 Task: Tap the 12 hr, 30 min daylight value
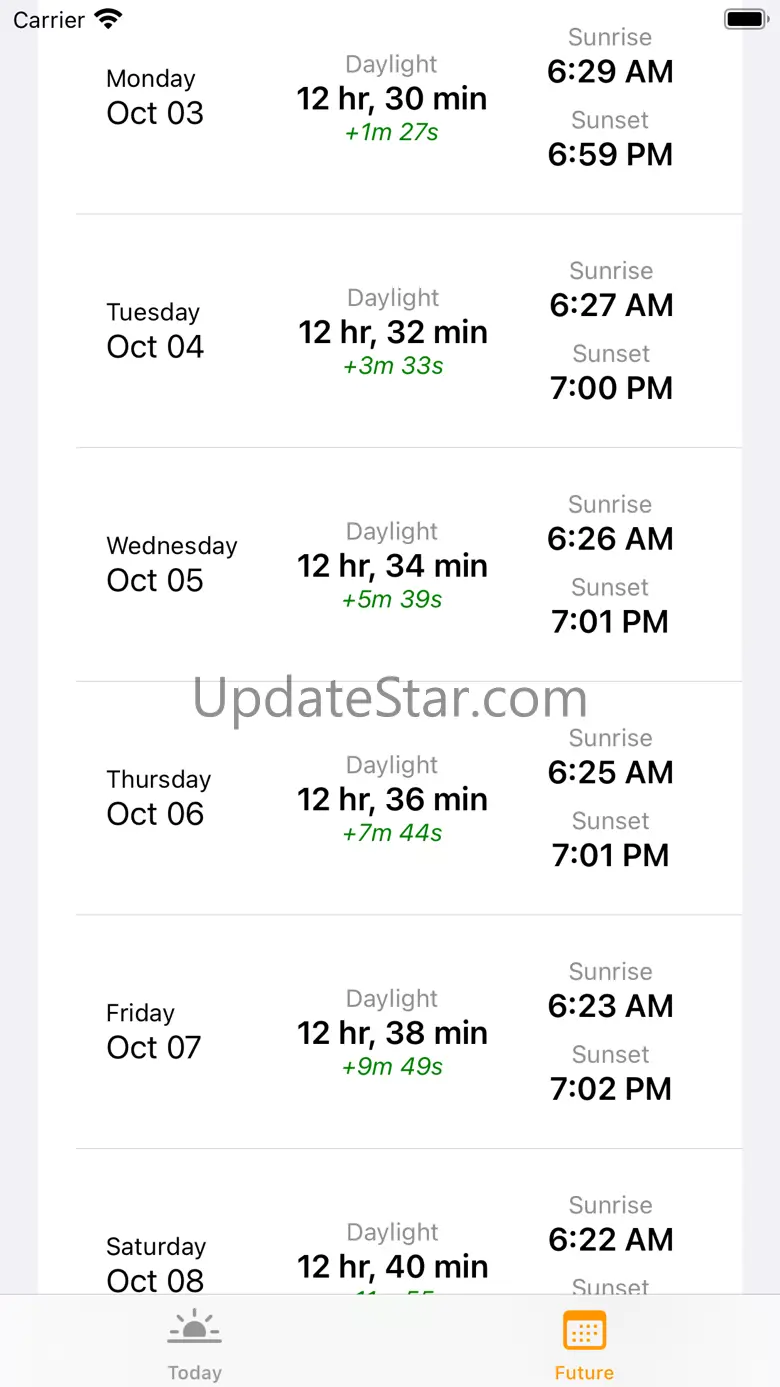click(392, 99)
